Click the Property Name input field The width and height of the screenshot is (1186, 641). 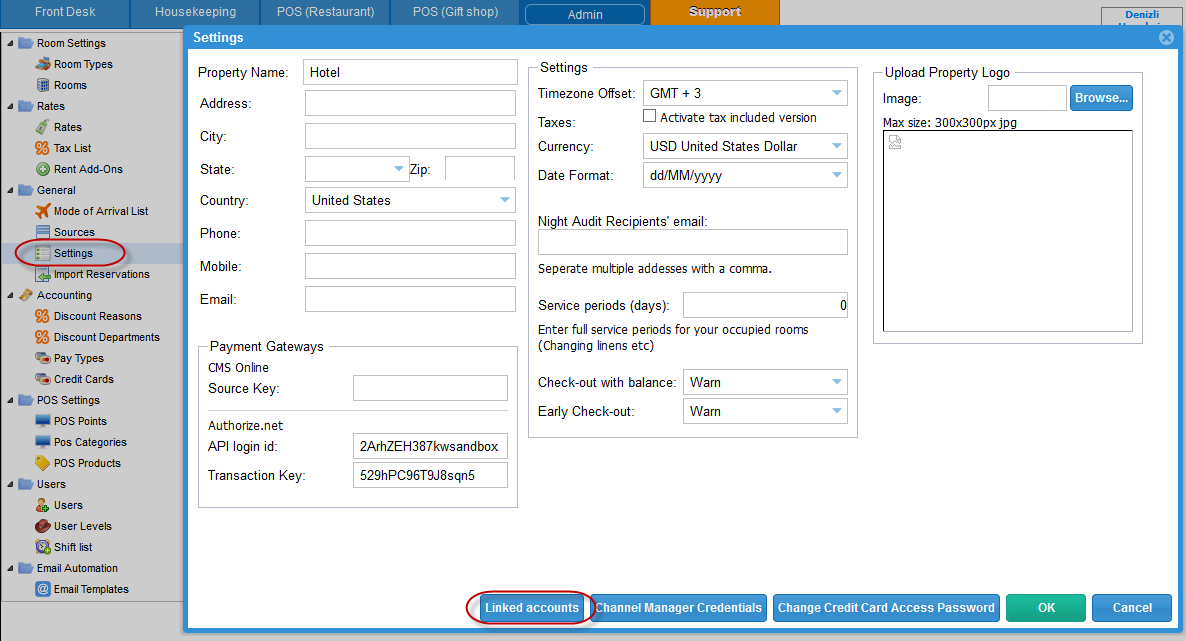click(408, 72)
